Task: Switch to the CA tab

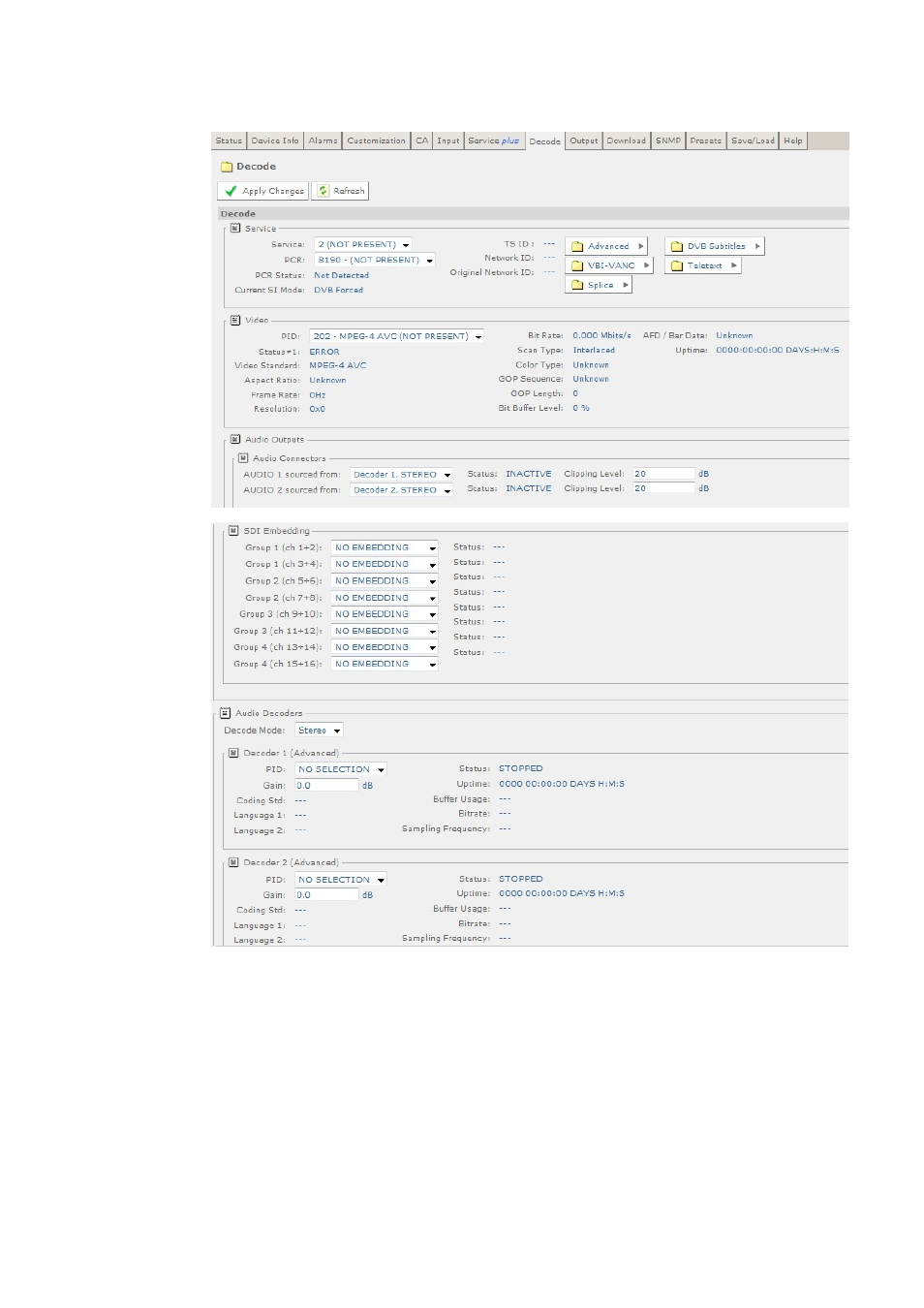Action: click(x=421, y=140)
